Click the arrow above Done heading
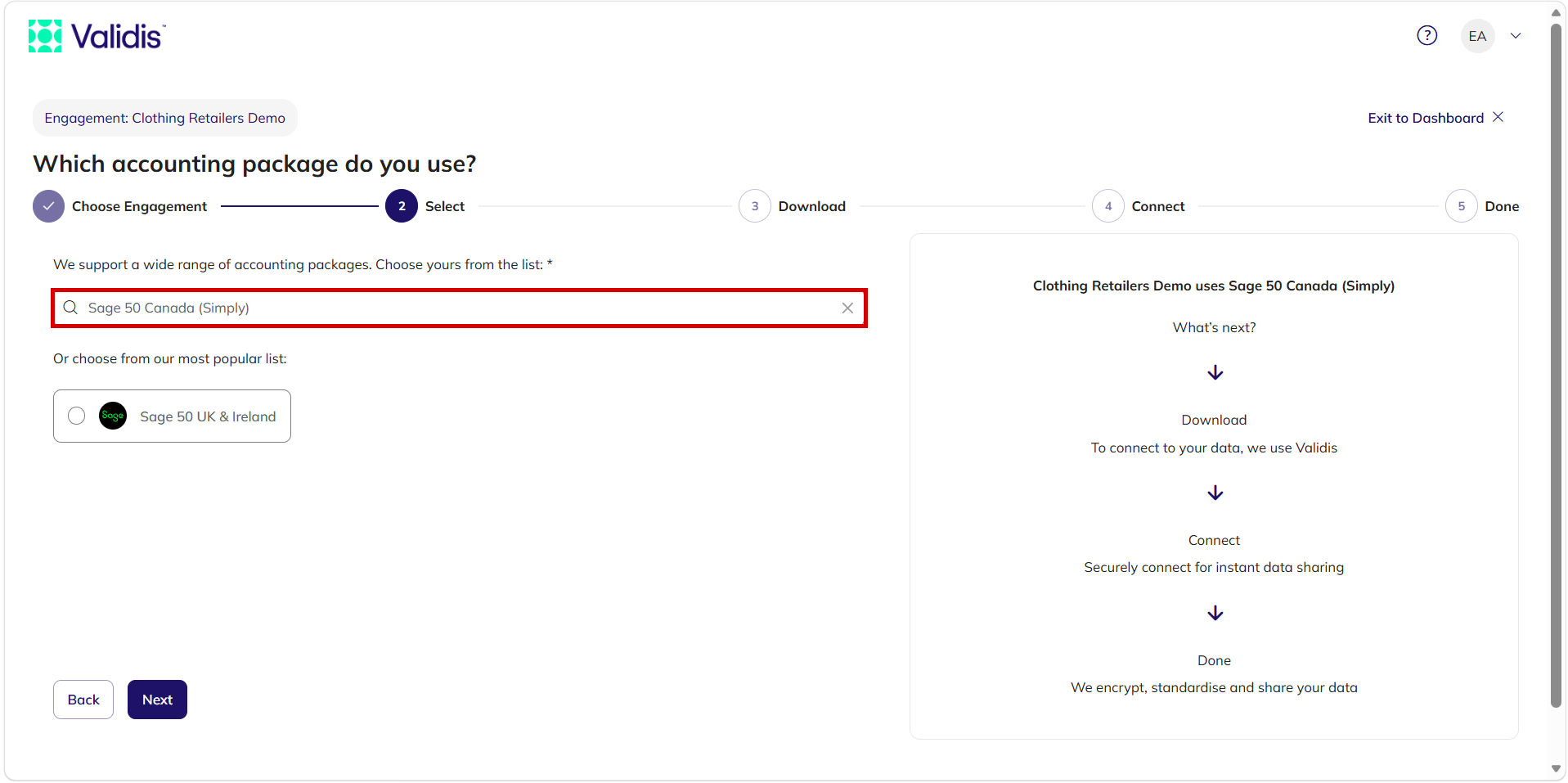Viewport: 1568px width, 783px height. tap(1215, 613)
